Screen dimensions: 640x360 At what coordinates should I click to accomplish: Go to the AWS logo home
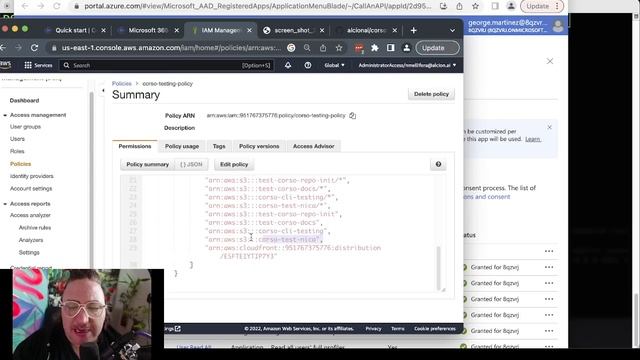point(6,65)
